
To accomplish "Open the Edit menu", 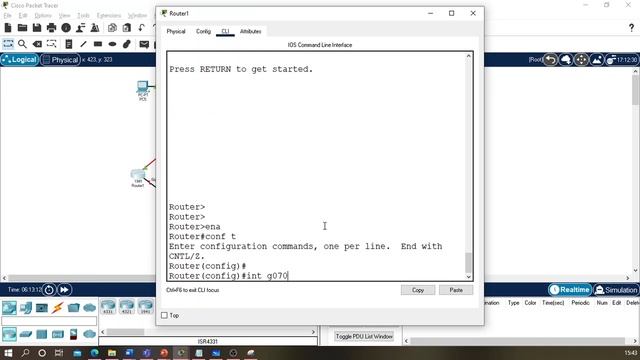I will click(23, 16).
